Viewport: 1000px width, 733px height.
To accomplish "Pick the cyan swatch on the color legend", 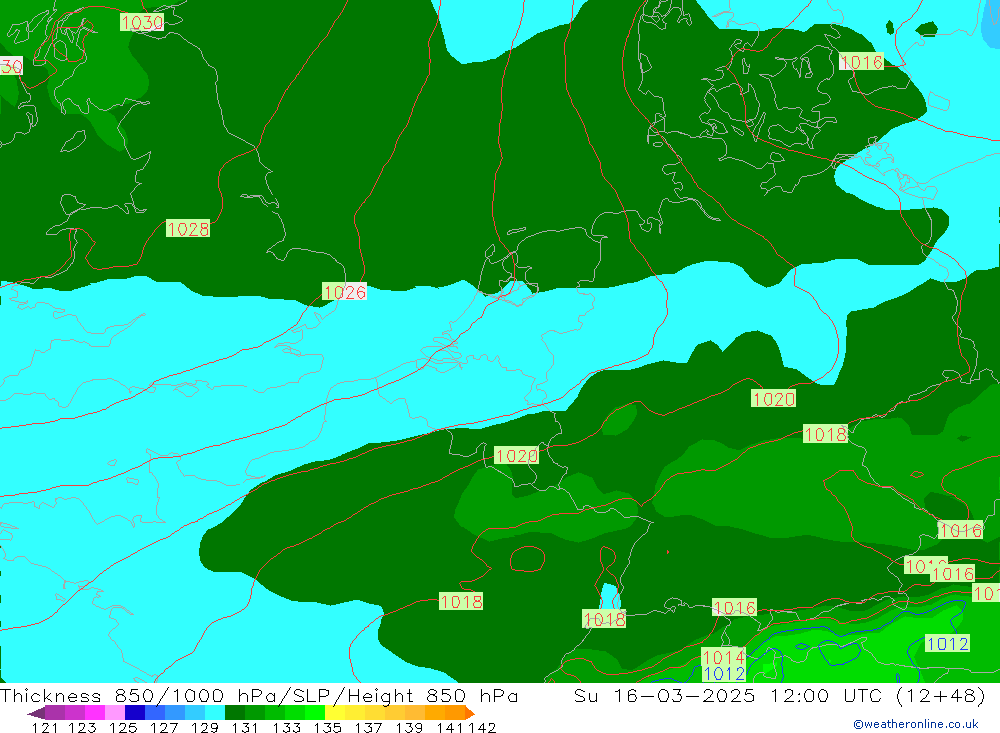I will click(x=215, y=713).
